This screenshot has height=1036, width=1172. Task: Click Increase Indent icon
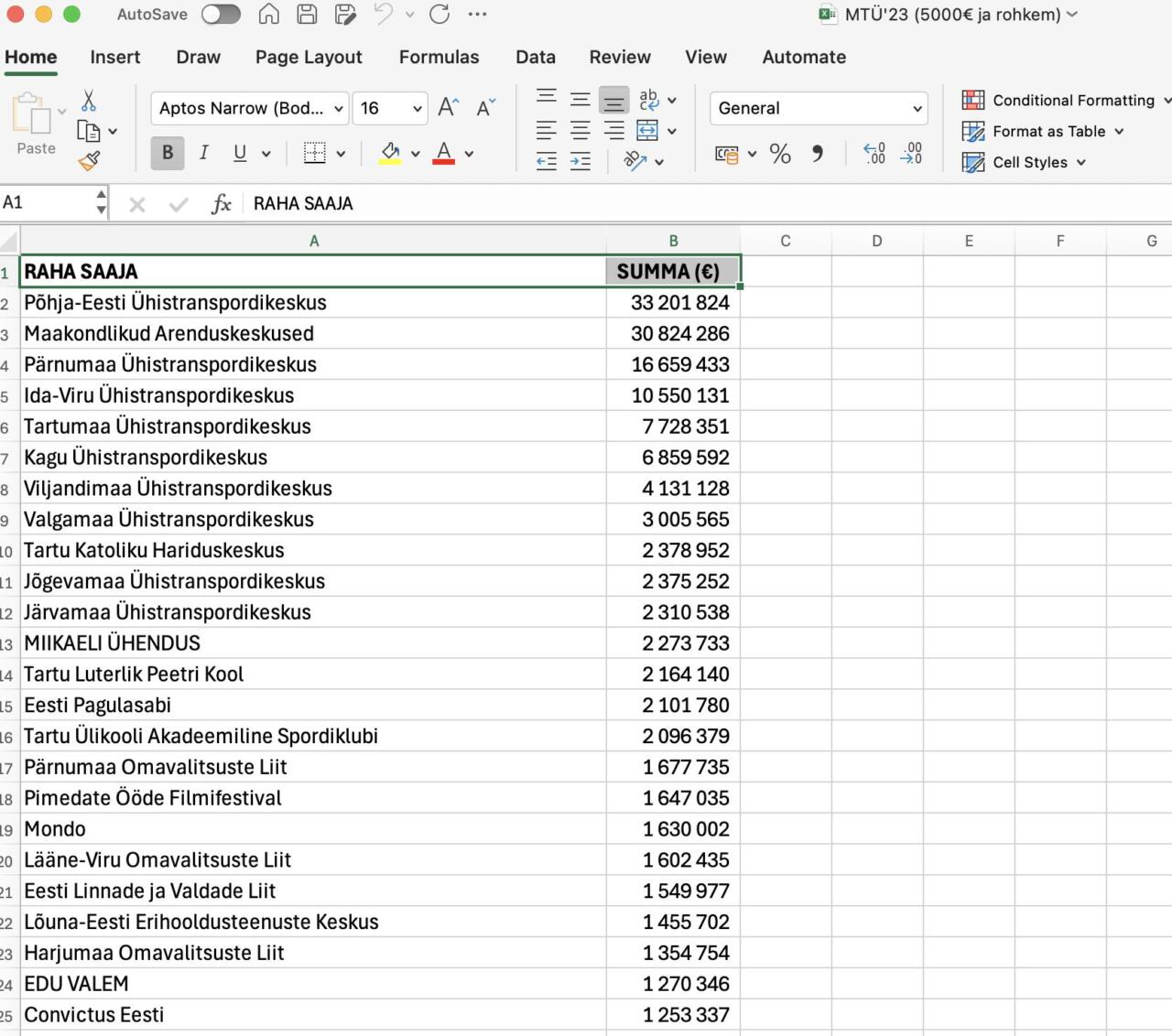point(581,162)
